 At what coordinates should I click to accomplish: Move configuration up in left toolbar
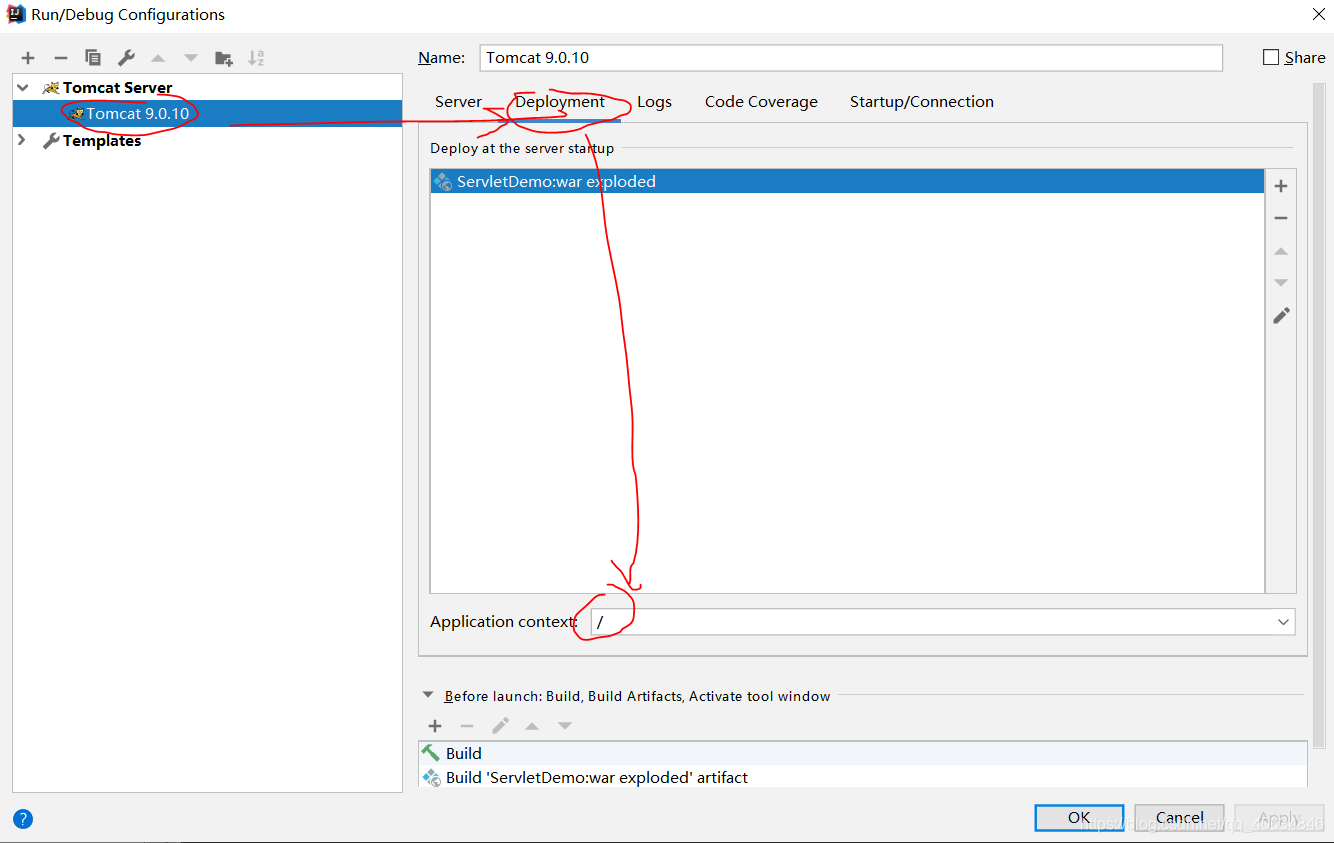[158, 58]
